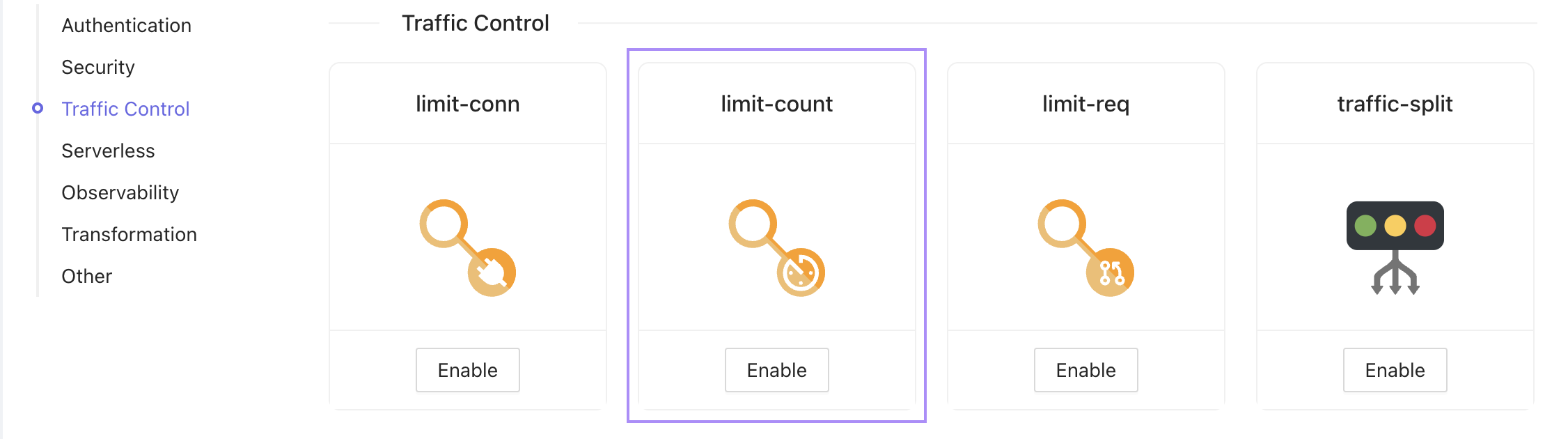Switch to the Serverless section

point(108,151)
